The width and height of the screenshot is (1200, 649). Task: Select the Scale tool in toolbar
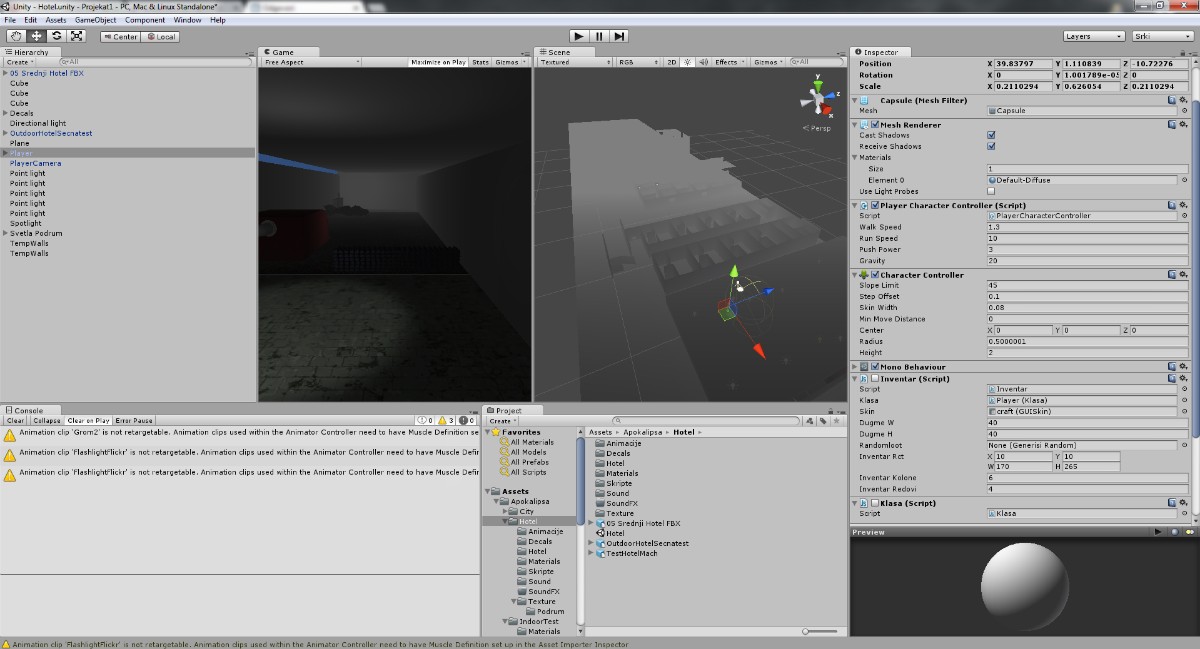coord(77,36)
